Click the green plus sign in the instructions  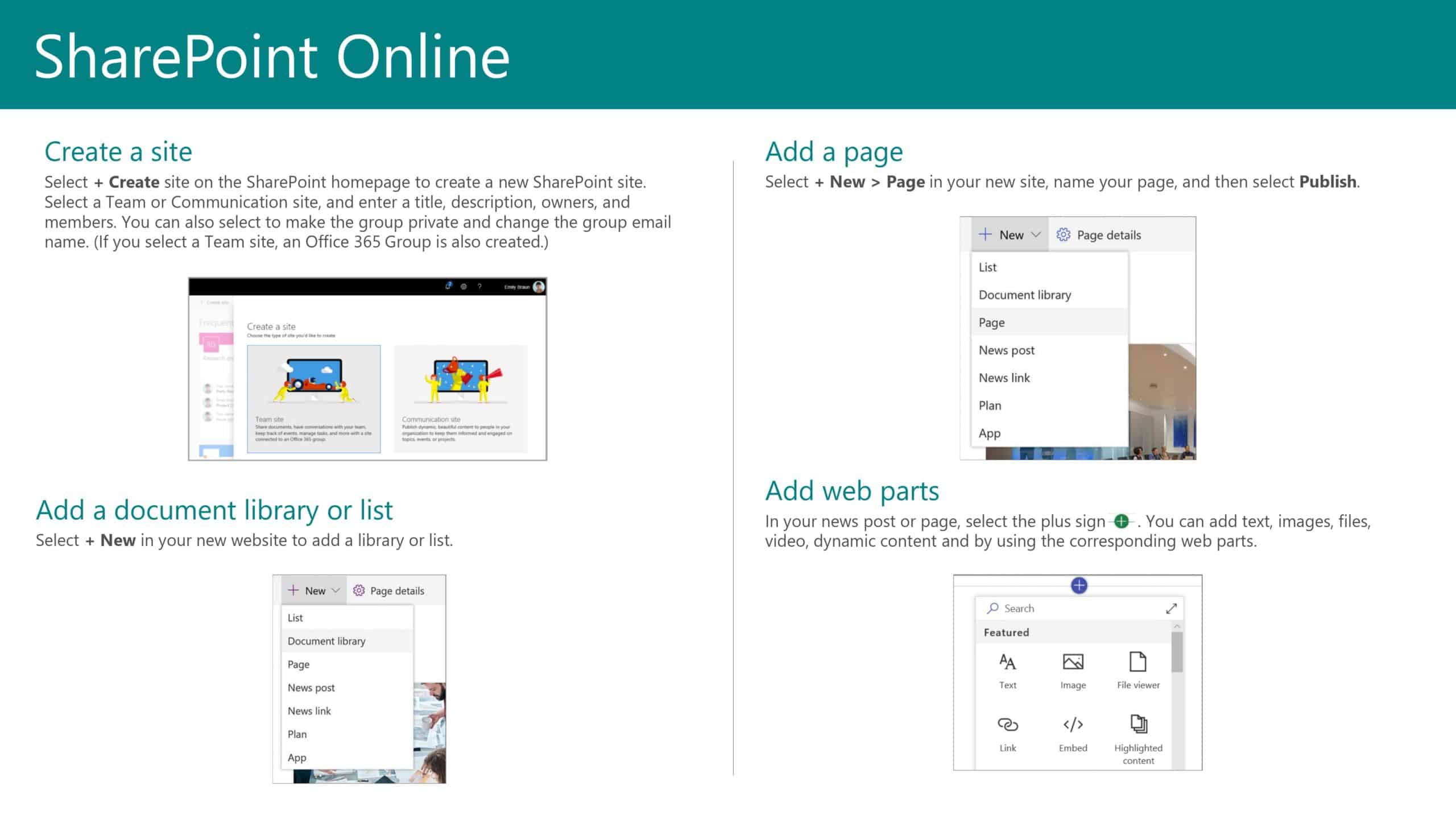(1122, 521)
